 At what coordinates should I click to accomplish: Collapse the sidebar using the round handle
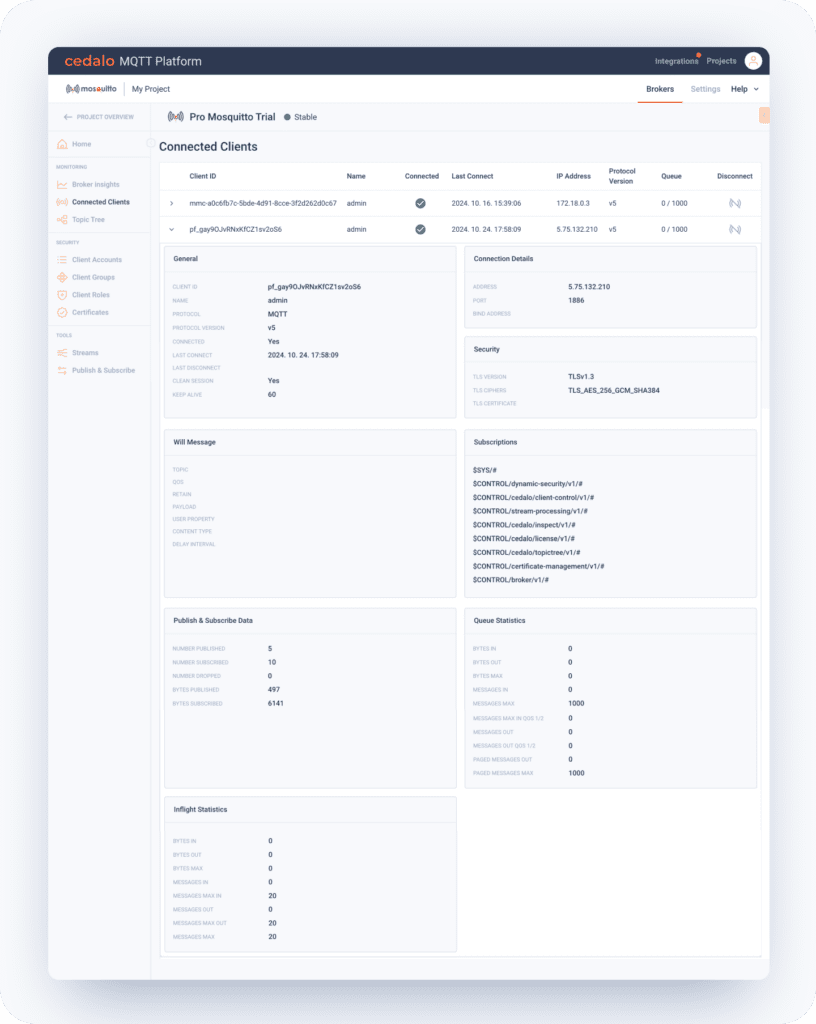151,143
